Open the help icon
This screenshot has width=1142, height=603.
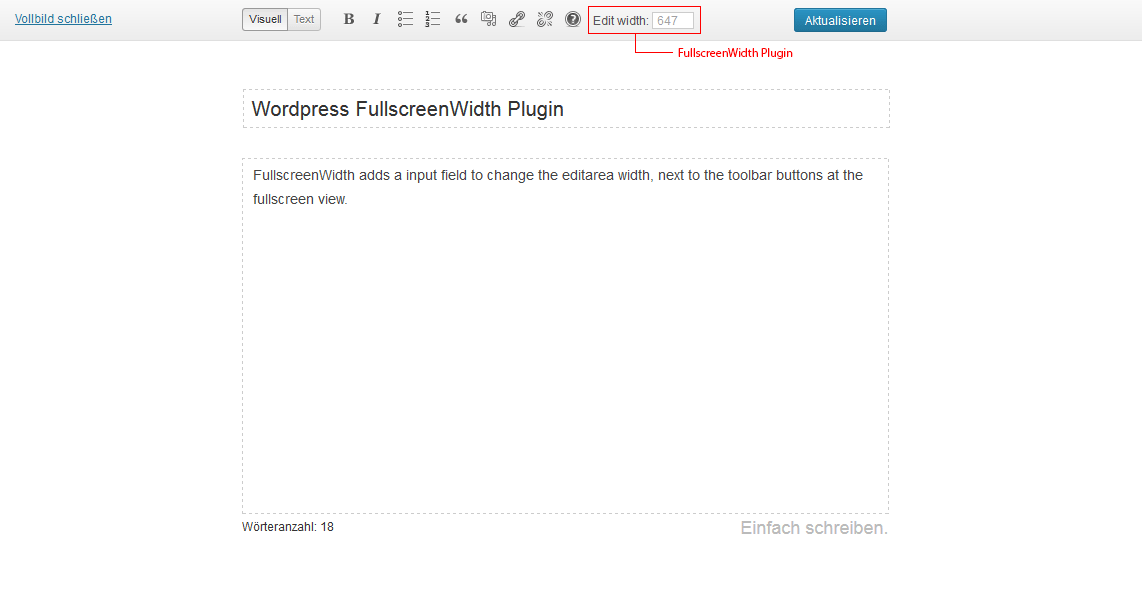click(573, 20)
